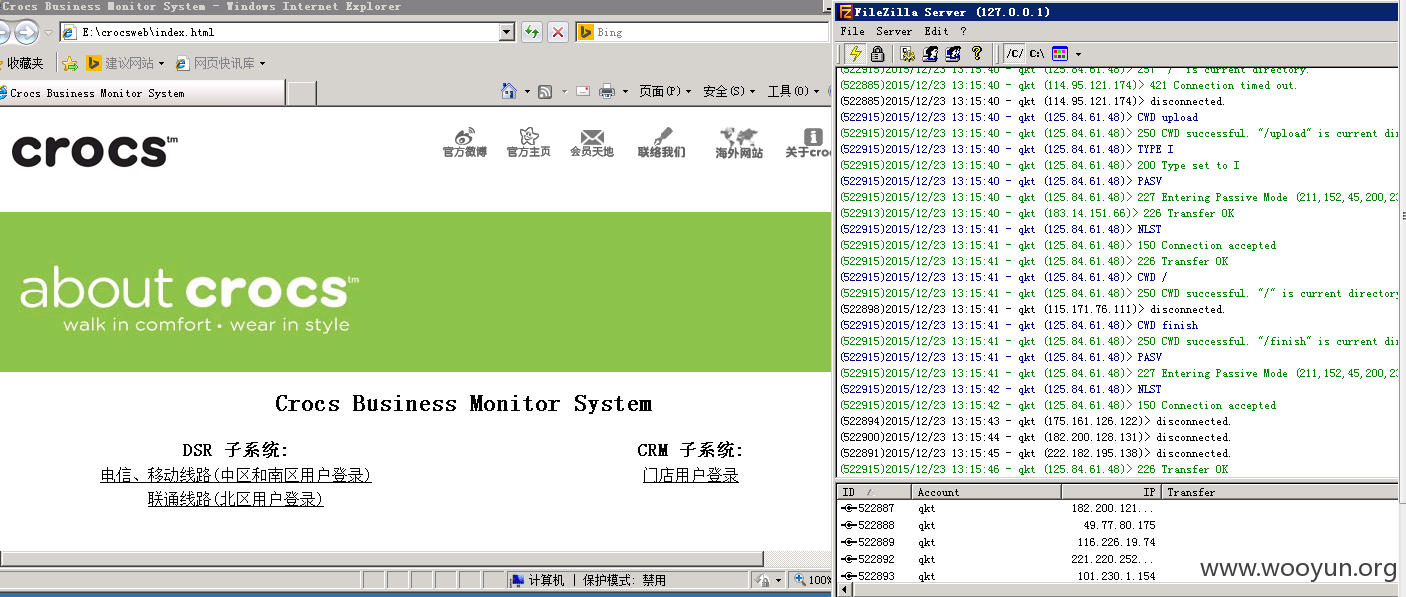Open the Server menu in FileZilla Server

[x=894, y=31]
